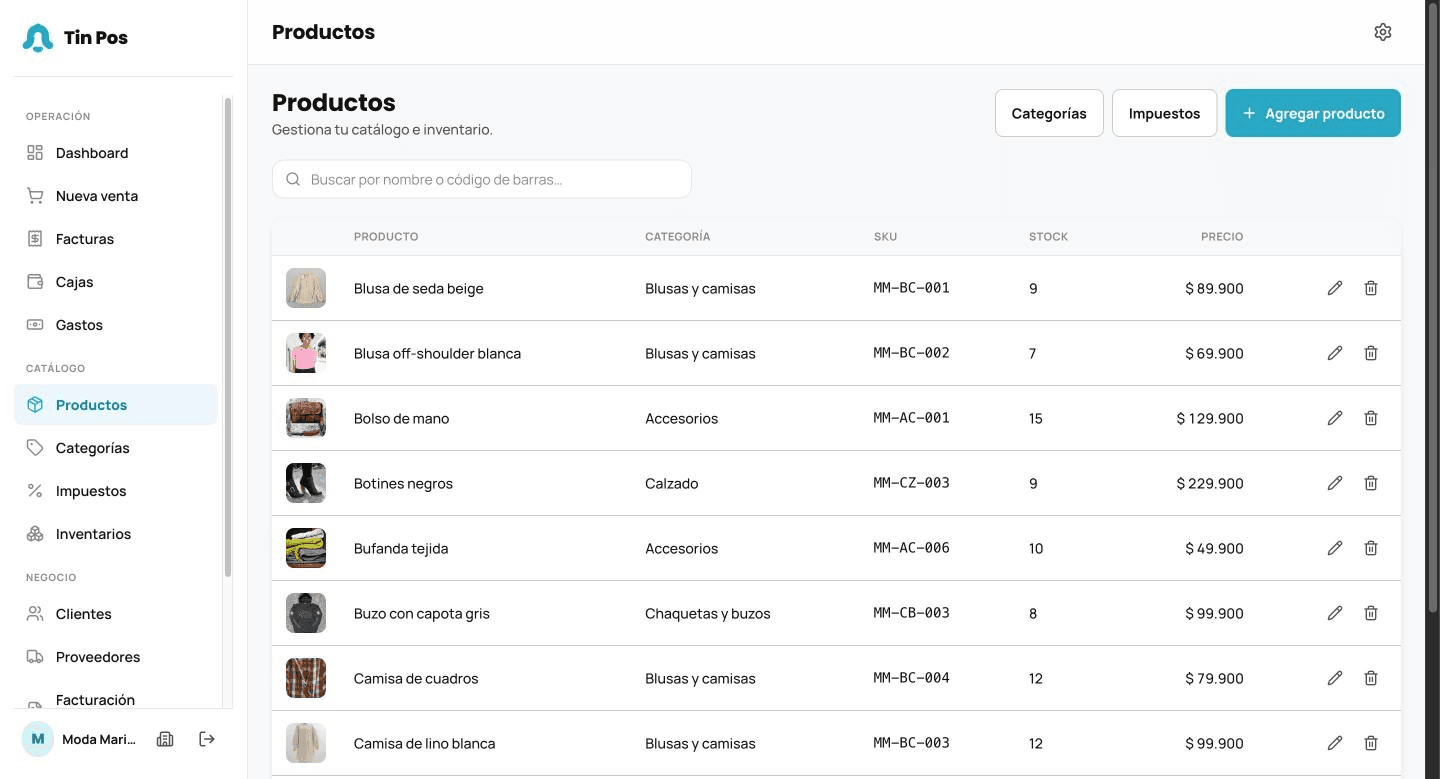Viewport: 1440px width, 779px height.
Task: Click the pencil icon for Bolso de mano
Action: (1335, 418)
